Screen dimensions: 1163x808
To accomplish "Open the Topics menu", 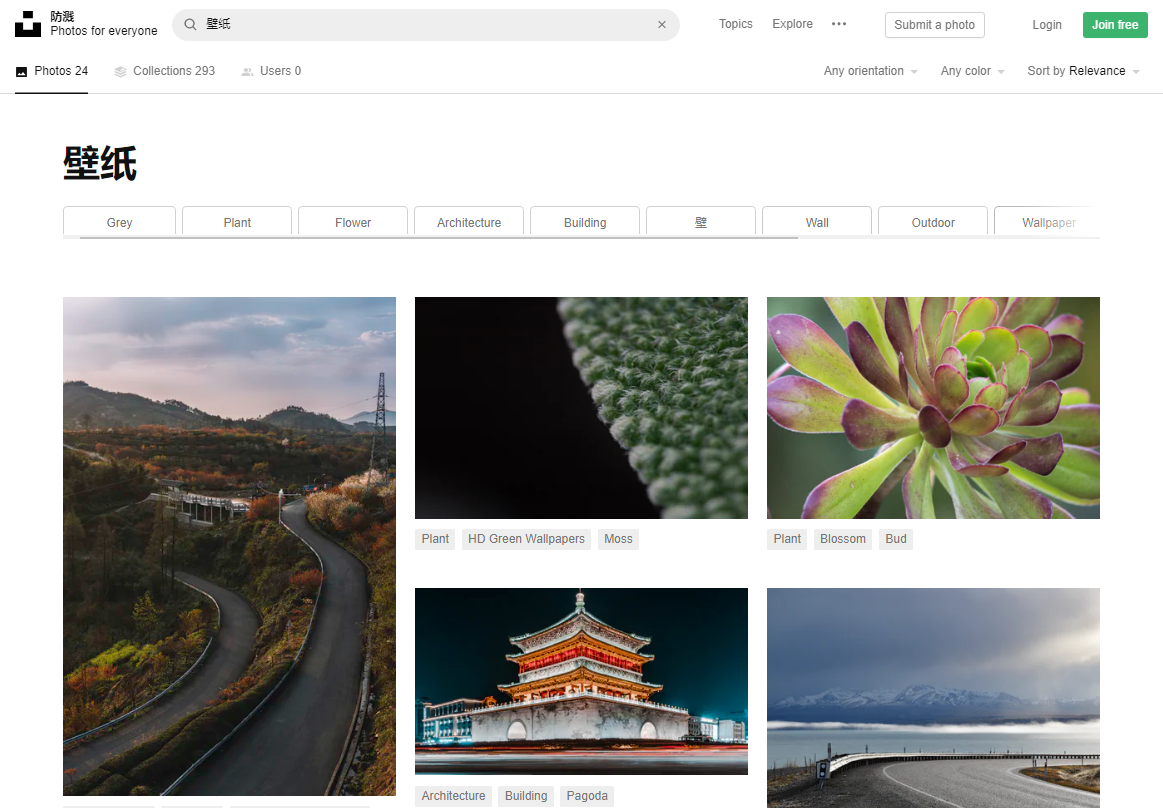I will point(735,24).
